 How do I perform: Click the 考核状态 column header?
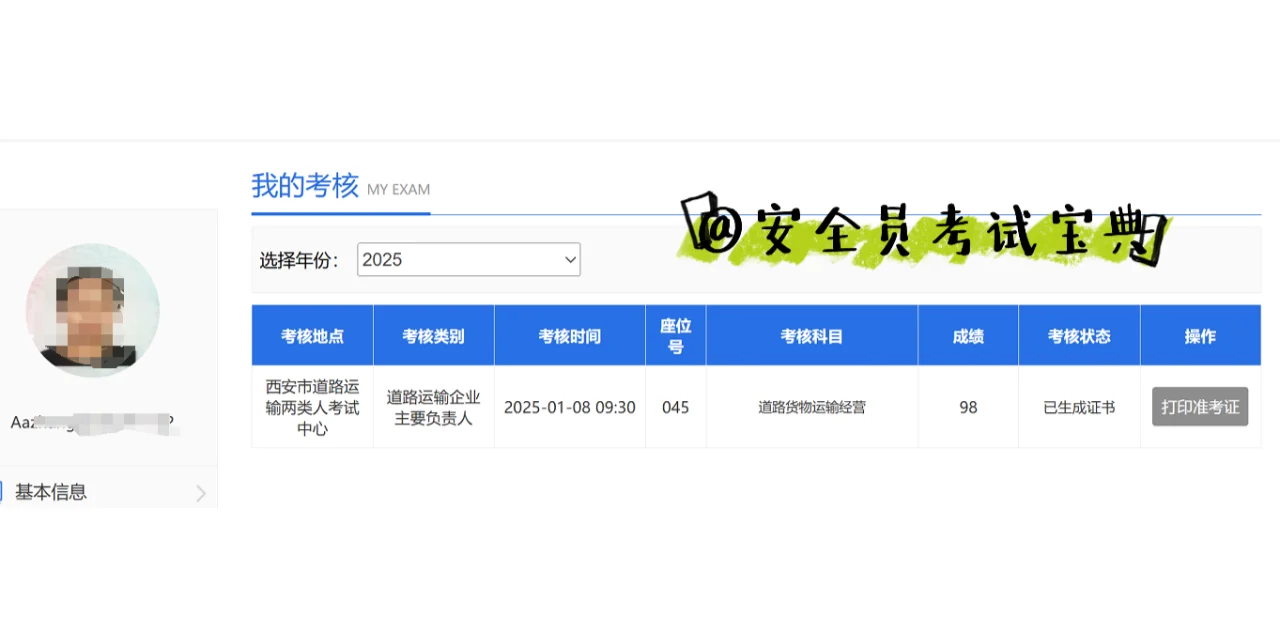point(1079,335)
